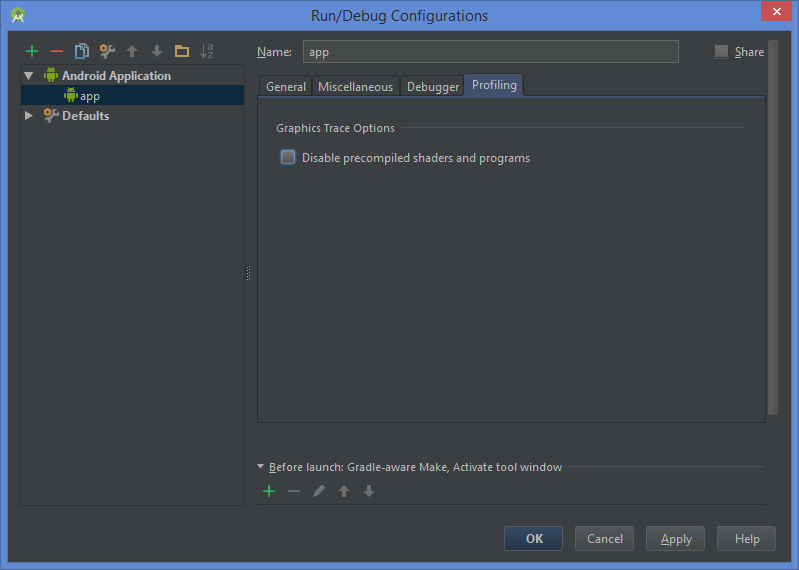This screenshot has height=570, width=799.
Task: Open the Miscellaneous tab
Action: pyautogui.click(x=355, y=87)
